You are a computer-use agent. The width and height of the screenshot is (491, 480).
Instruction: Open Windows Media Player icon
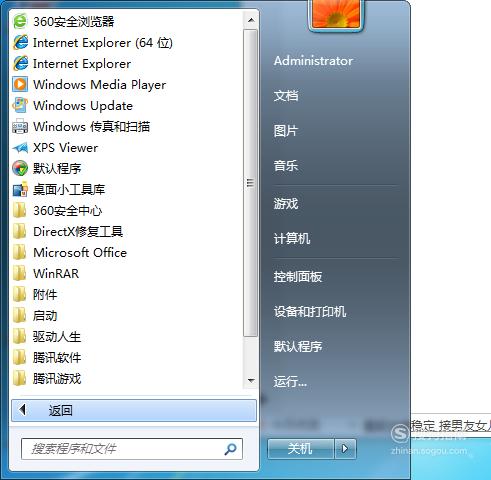[x=20, y=84]
